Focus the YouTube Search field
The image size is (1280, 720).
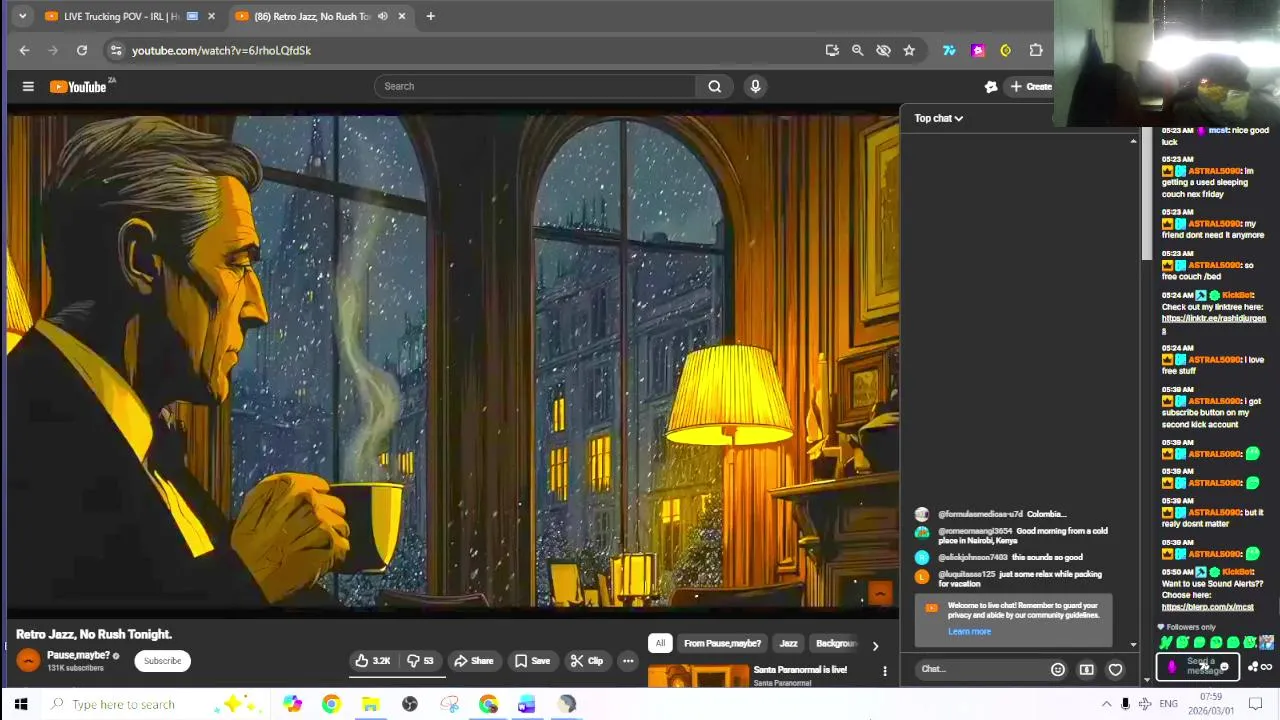tap(535, 86)
